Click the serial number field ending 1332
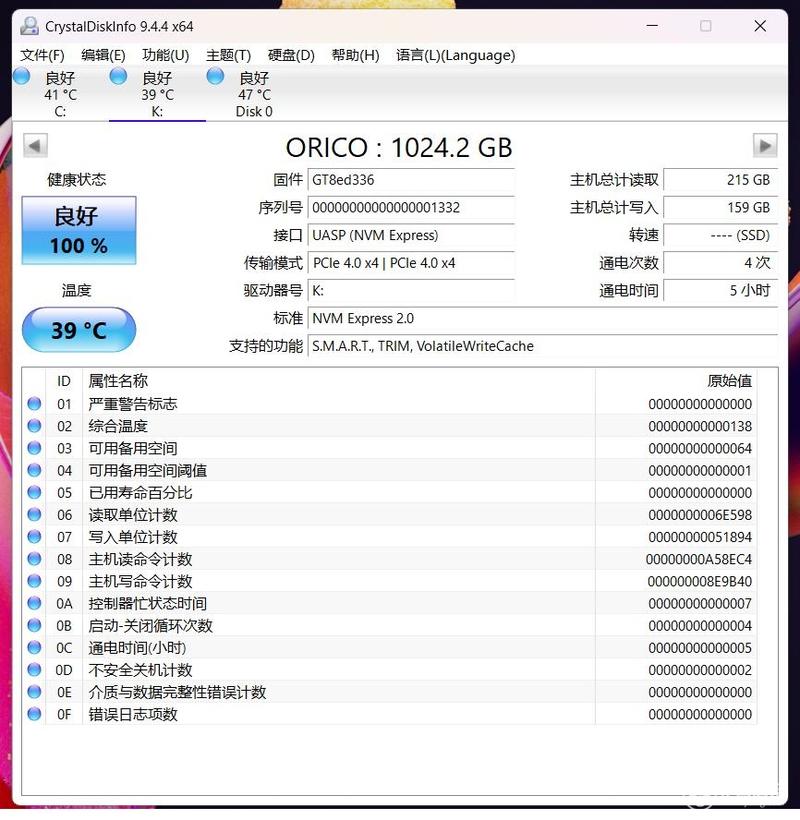Screen dimensions: 800x820 point(411,208)
